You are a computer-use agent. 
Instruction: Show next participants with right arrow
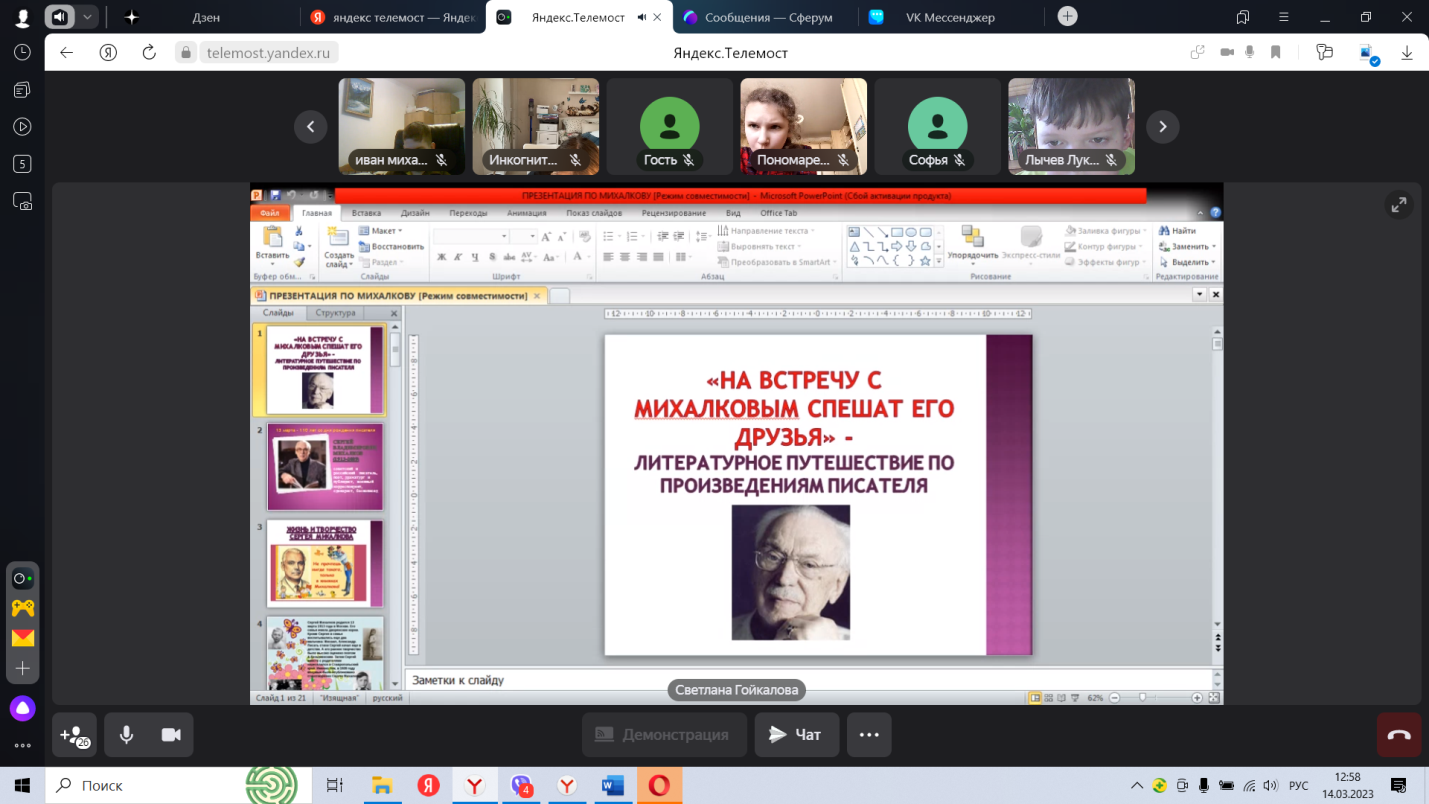tap(1162, 127)
